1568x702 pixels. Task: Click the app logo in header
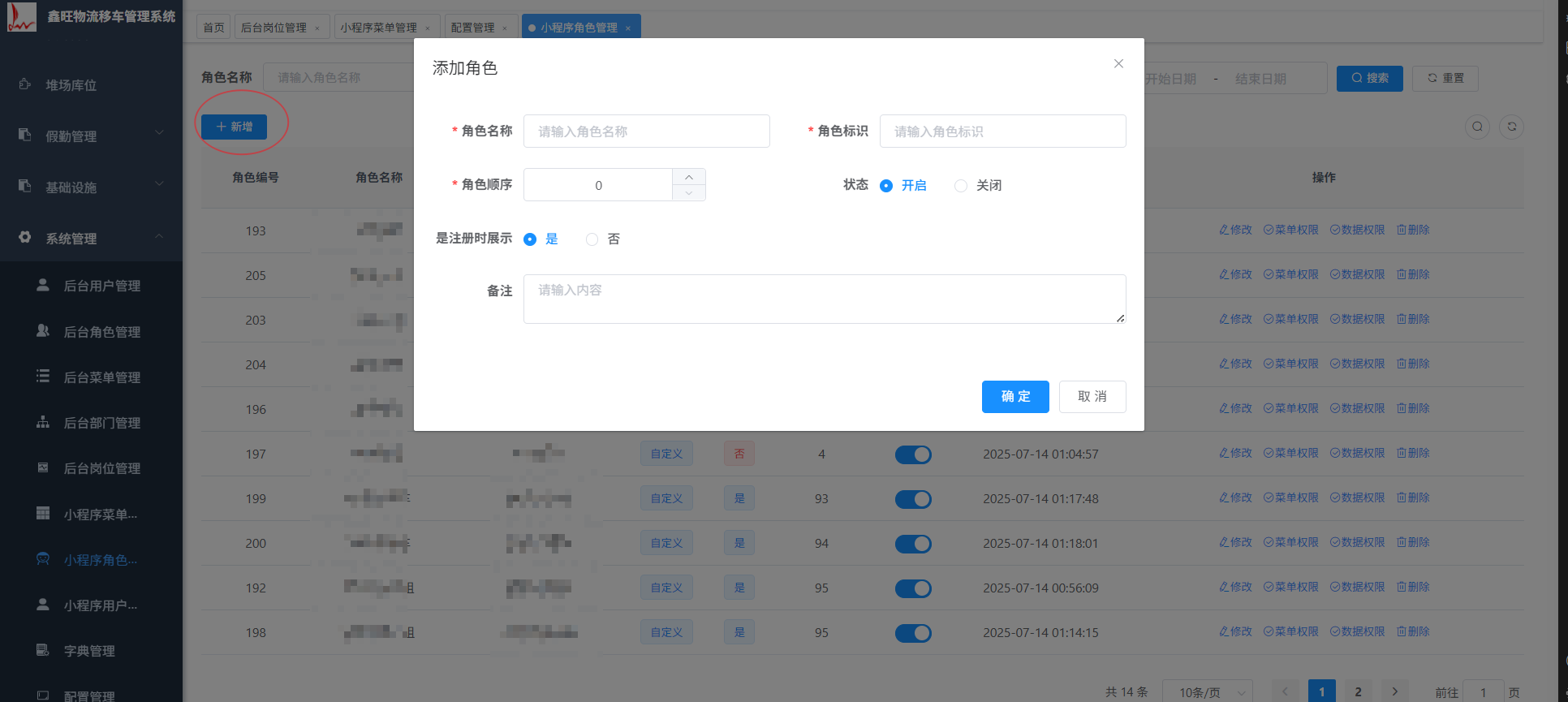point(22,17)
